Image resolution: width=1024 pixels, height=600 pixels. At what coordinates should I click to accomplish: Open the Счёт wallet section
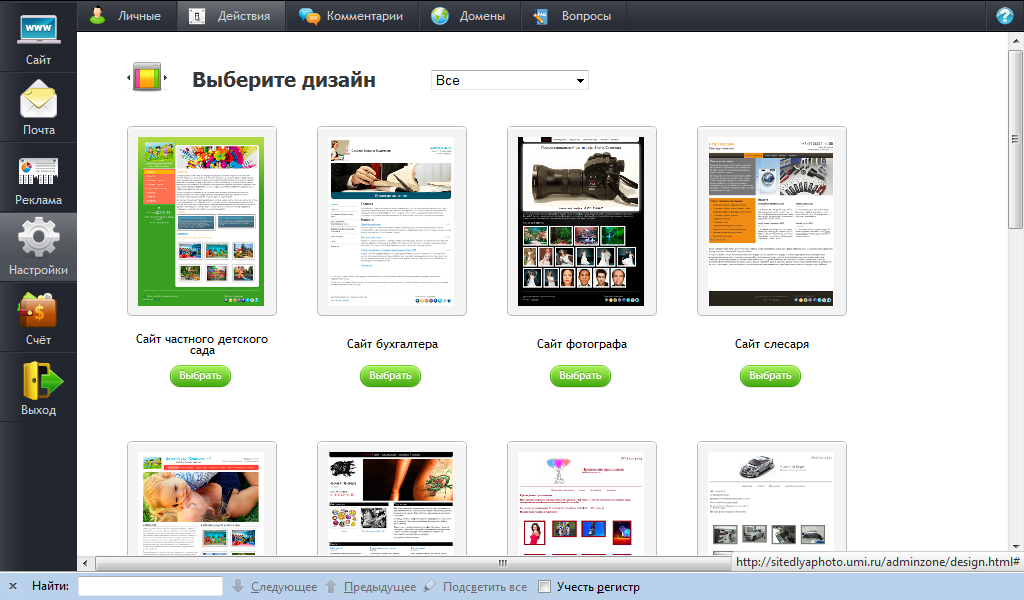coord(39,317)
